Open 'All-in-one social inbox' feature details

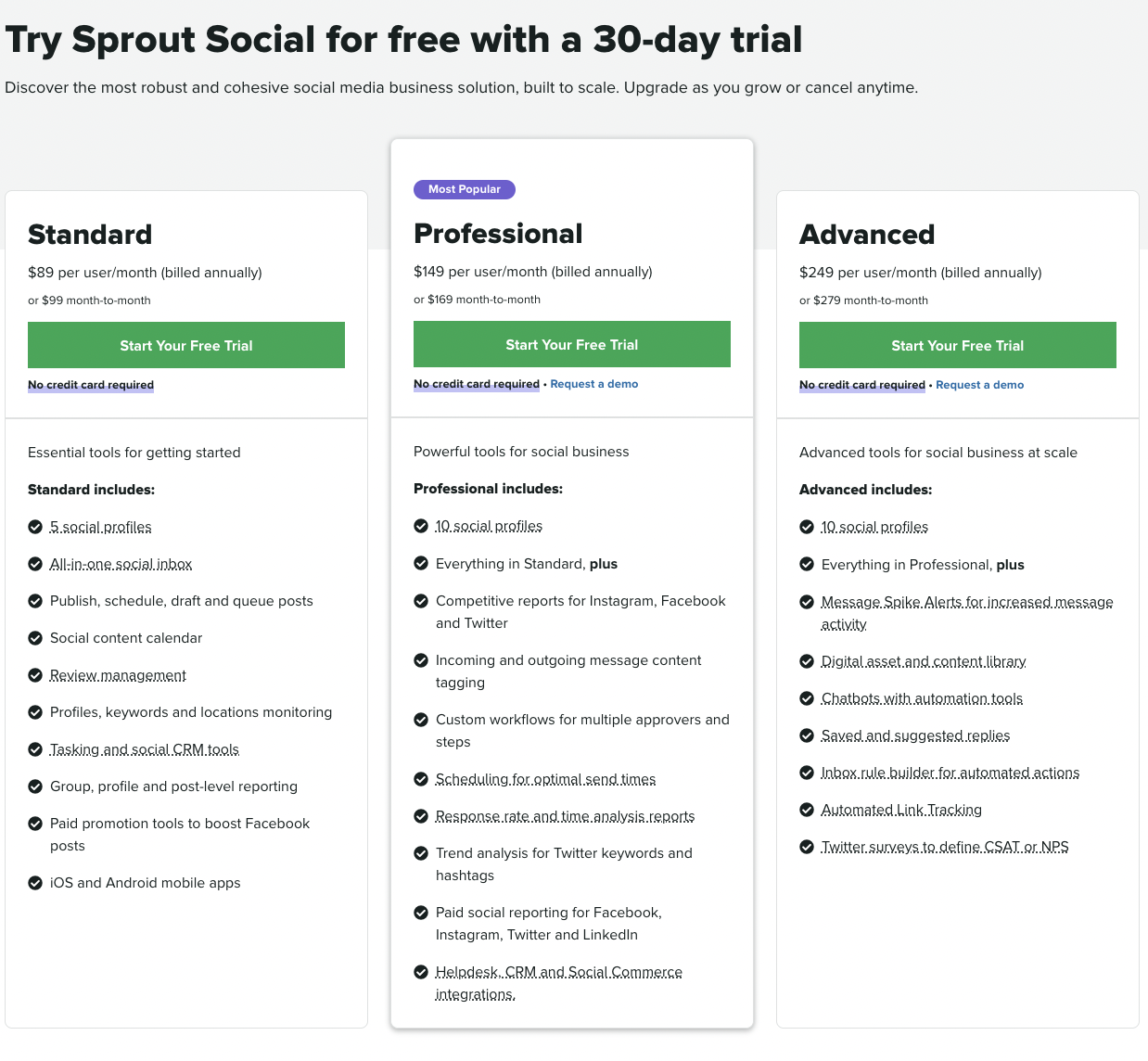pyautogui.click(x=121, y=564)
